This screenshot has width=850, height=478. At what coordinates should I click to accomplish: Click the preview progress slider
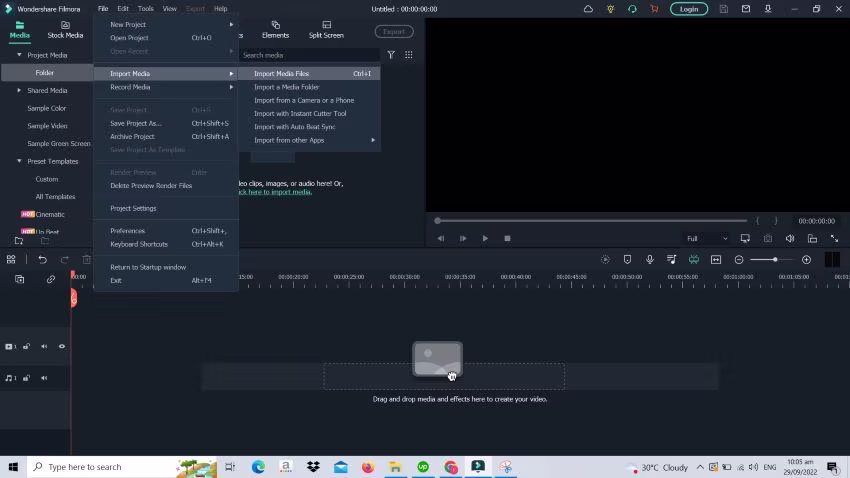(x=592, y=221)
